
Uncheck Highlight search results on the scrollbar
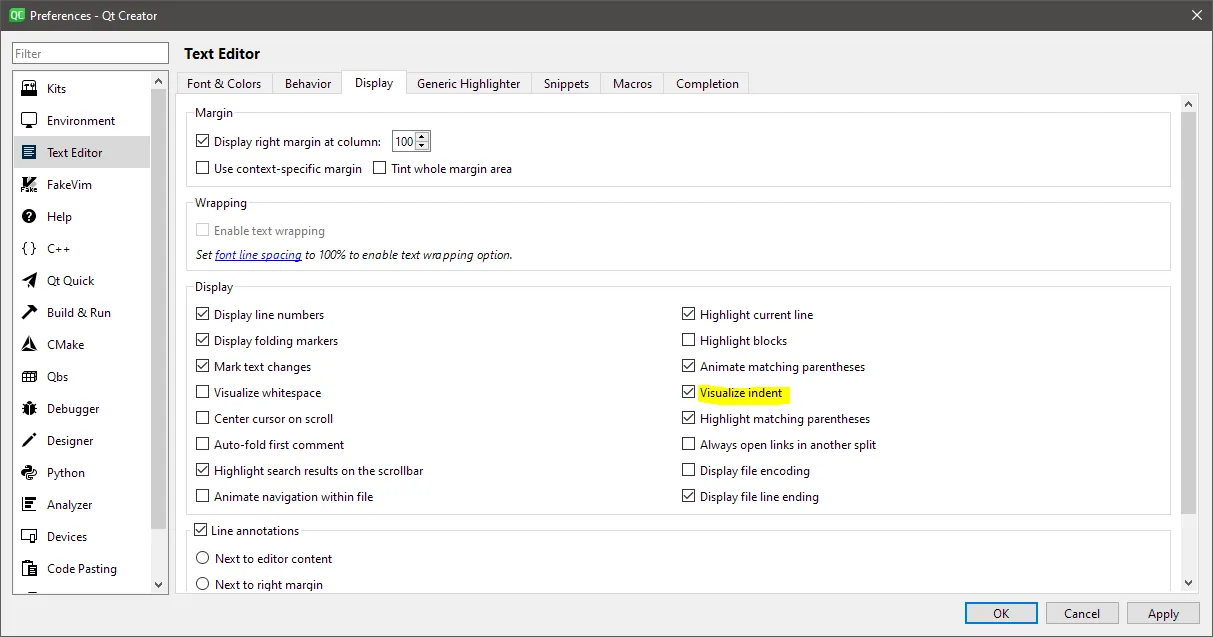(203, 470)
